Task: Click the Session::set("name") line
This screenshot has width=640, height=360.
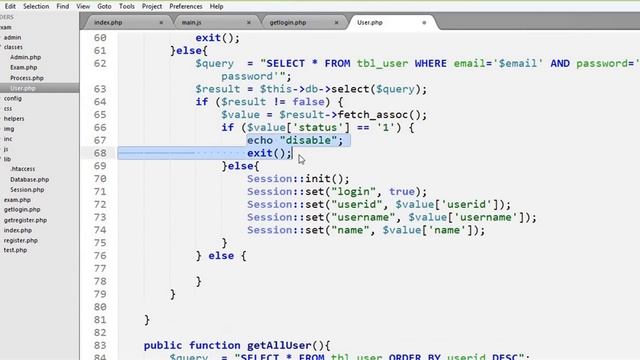Action: [x=366, y=230]
